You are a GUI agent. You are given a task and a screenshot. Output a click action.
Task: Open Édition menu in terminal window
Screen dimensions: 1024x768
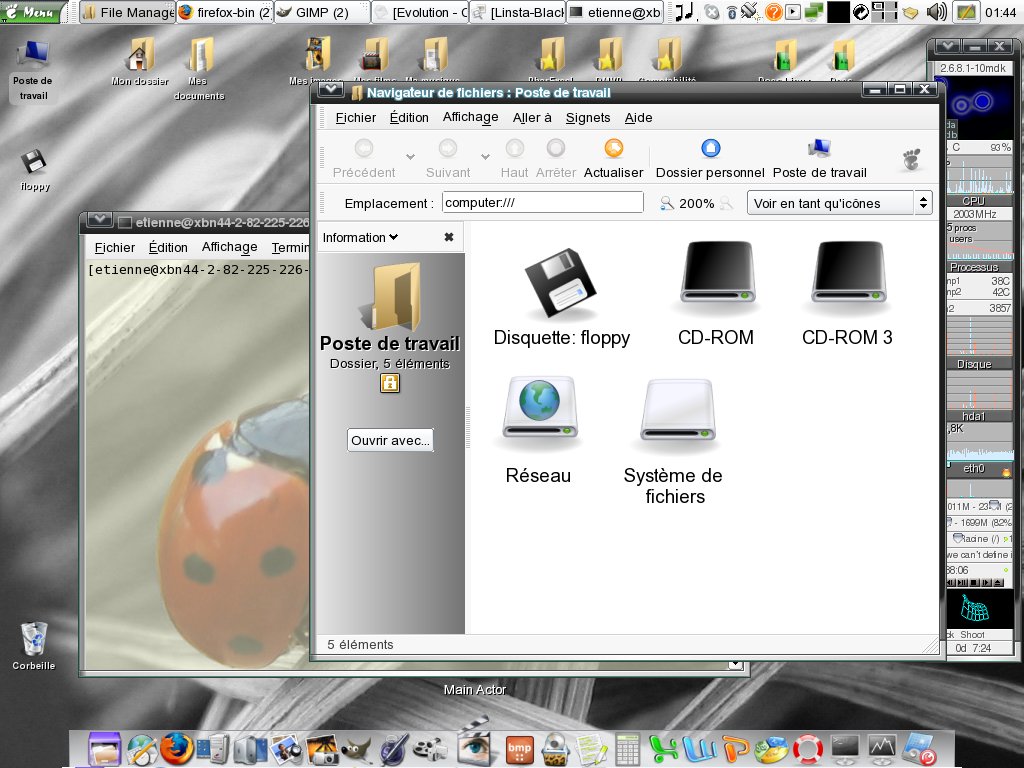coord(168,248)
